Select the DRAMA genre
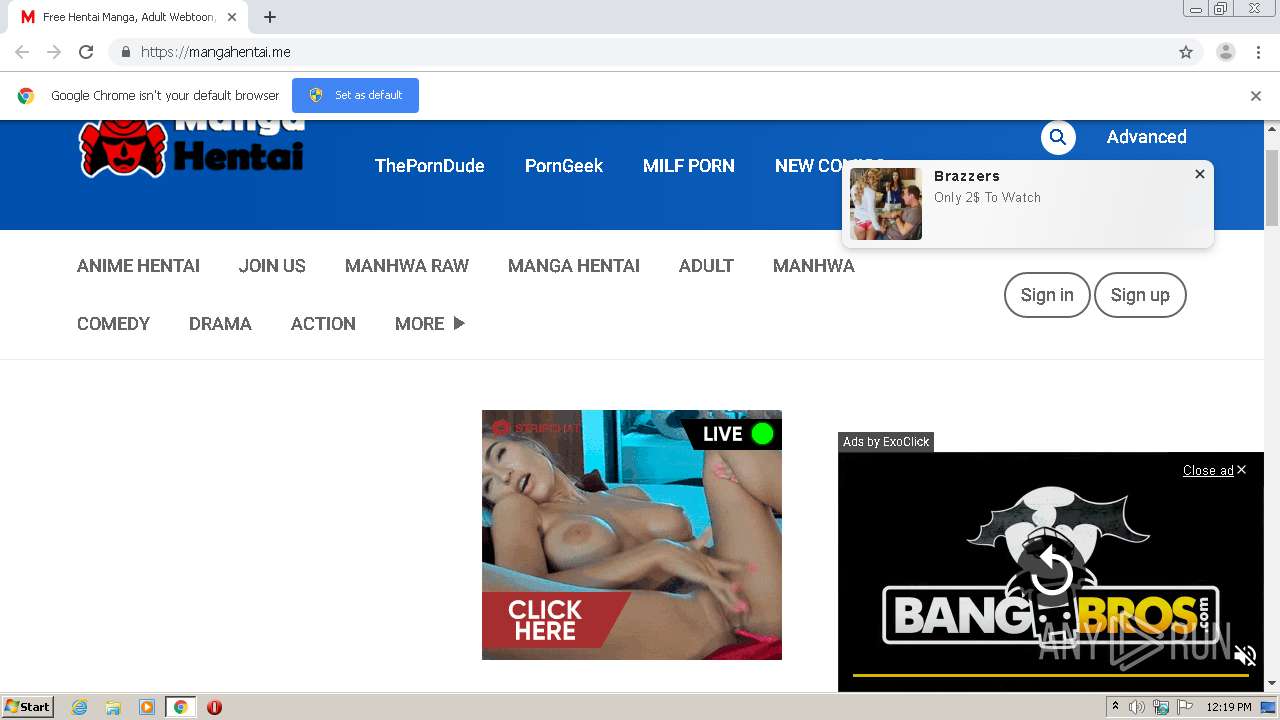1280x720 pixels. pyautogui.click(x=220, y=324)
